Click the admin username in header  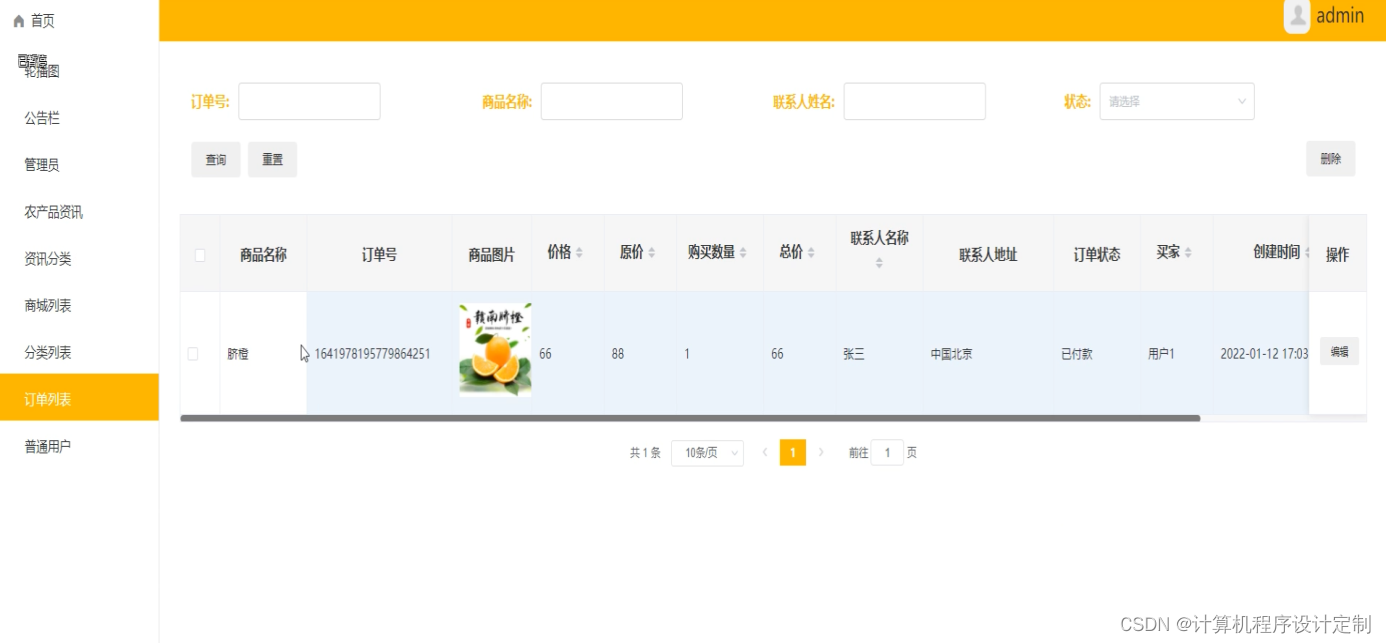(x=1340, y=16)
